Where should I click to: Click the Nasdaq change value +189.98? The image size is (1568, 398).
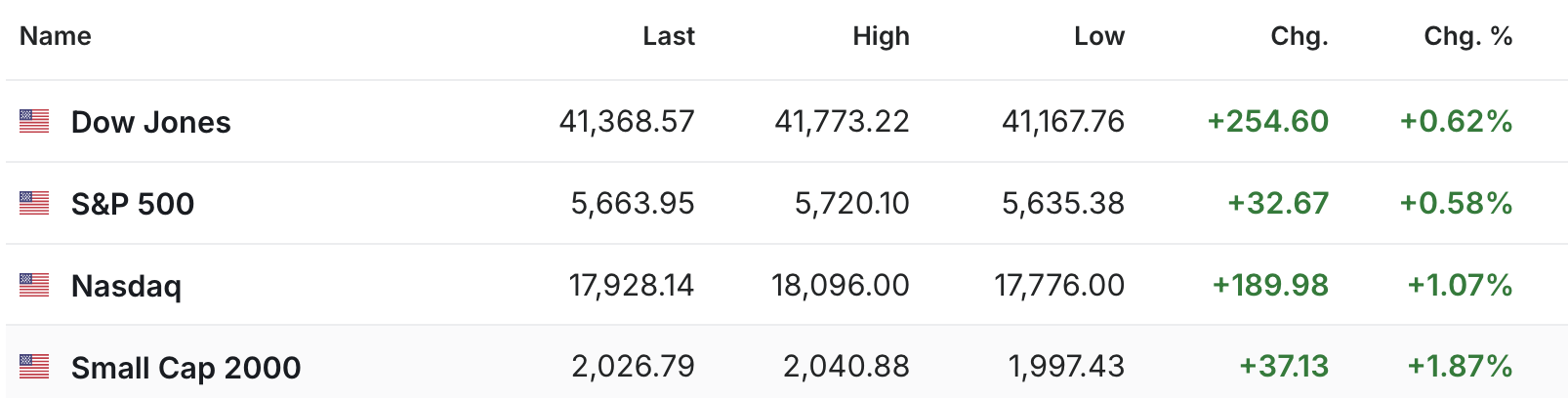point(1270,285)
